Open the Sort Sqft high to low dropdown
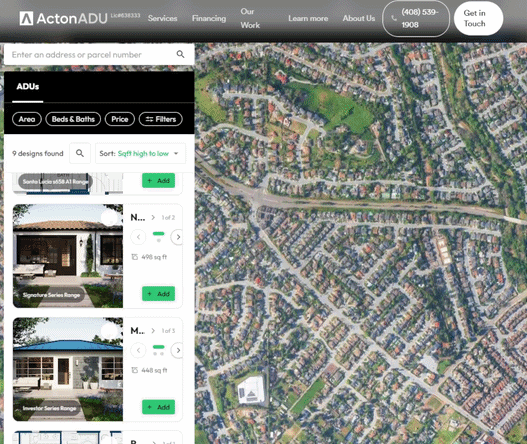This screenshot has width=527, height=444. coord(140,153)
